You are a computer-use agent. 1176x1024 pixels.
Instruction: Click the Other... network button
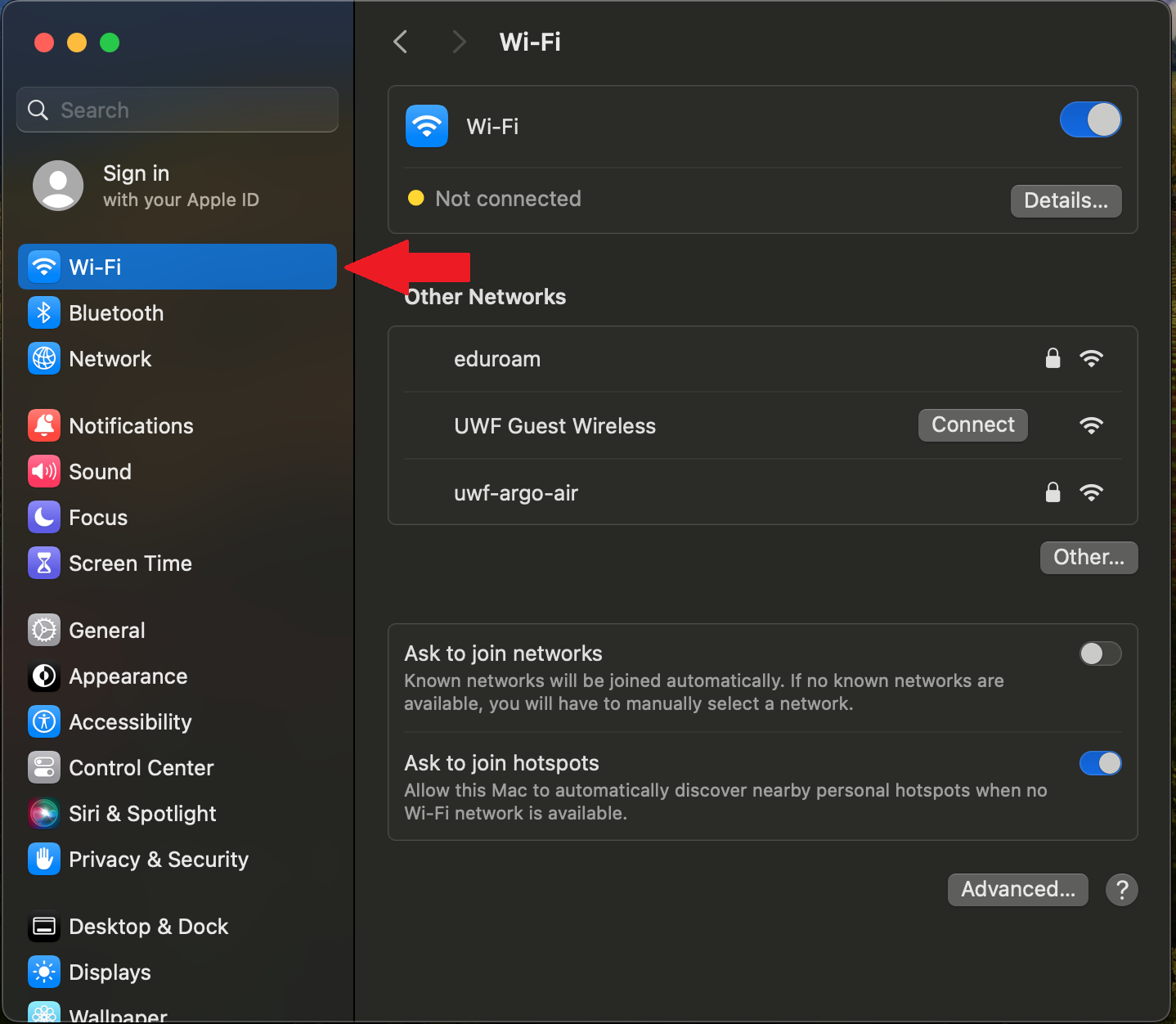[1088, 557]
